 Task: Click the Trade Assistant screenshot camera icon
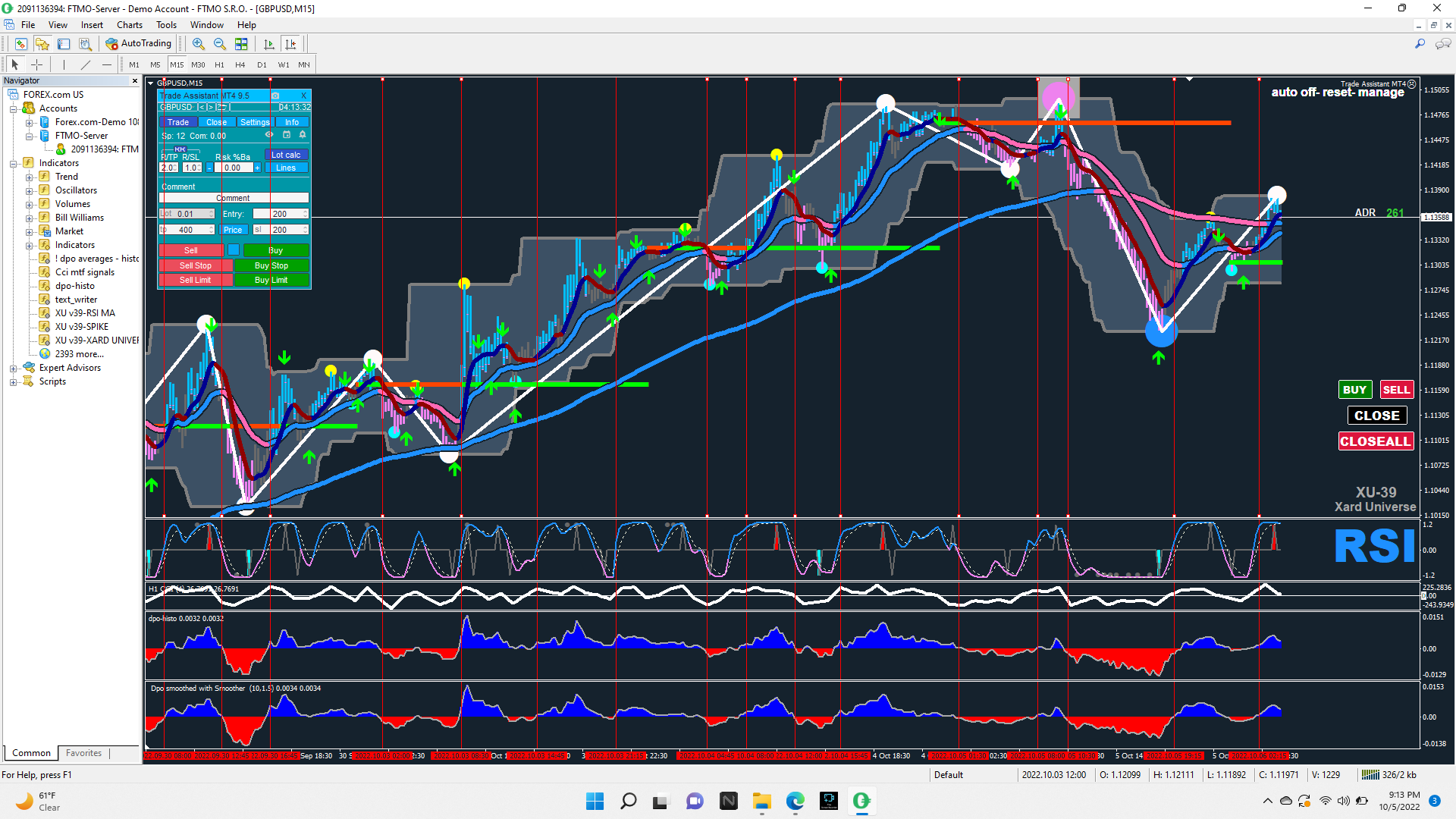tap(275, 96)
